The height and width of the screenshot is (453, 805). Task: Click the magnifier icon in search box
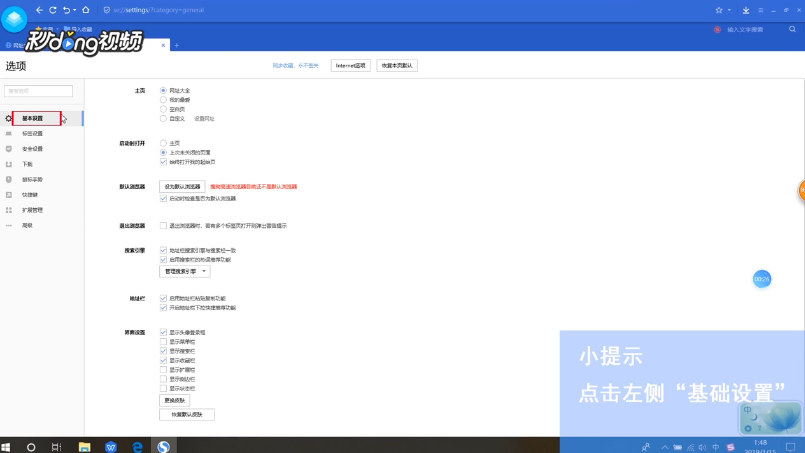pos(792,29)
